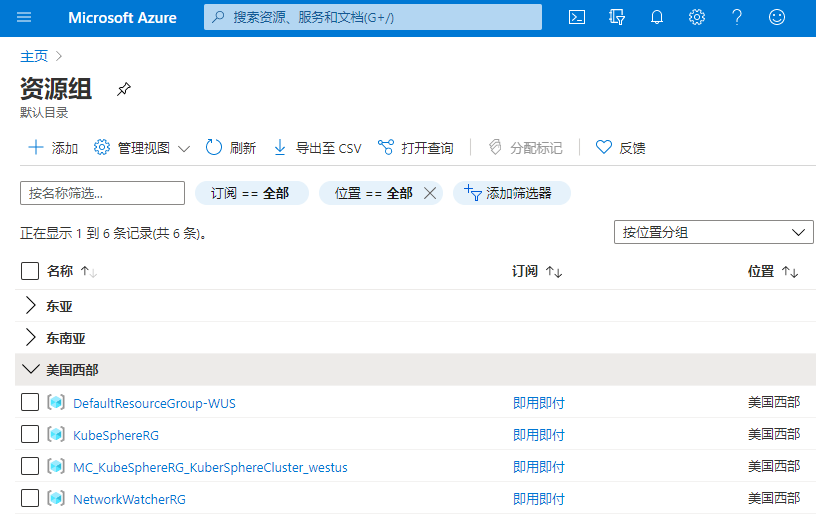Open directory and subscription filter icon
Screen dimensions: 816x528
point(617,18)
